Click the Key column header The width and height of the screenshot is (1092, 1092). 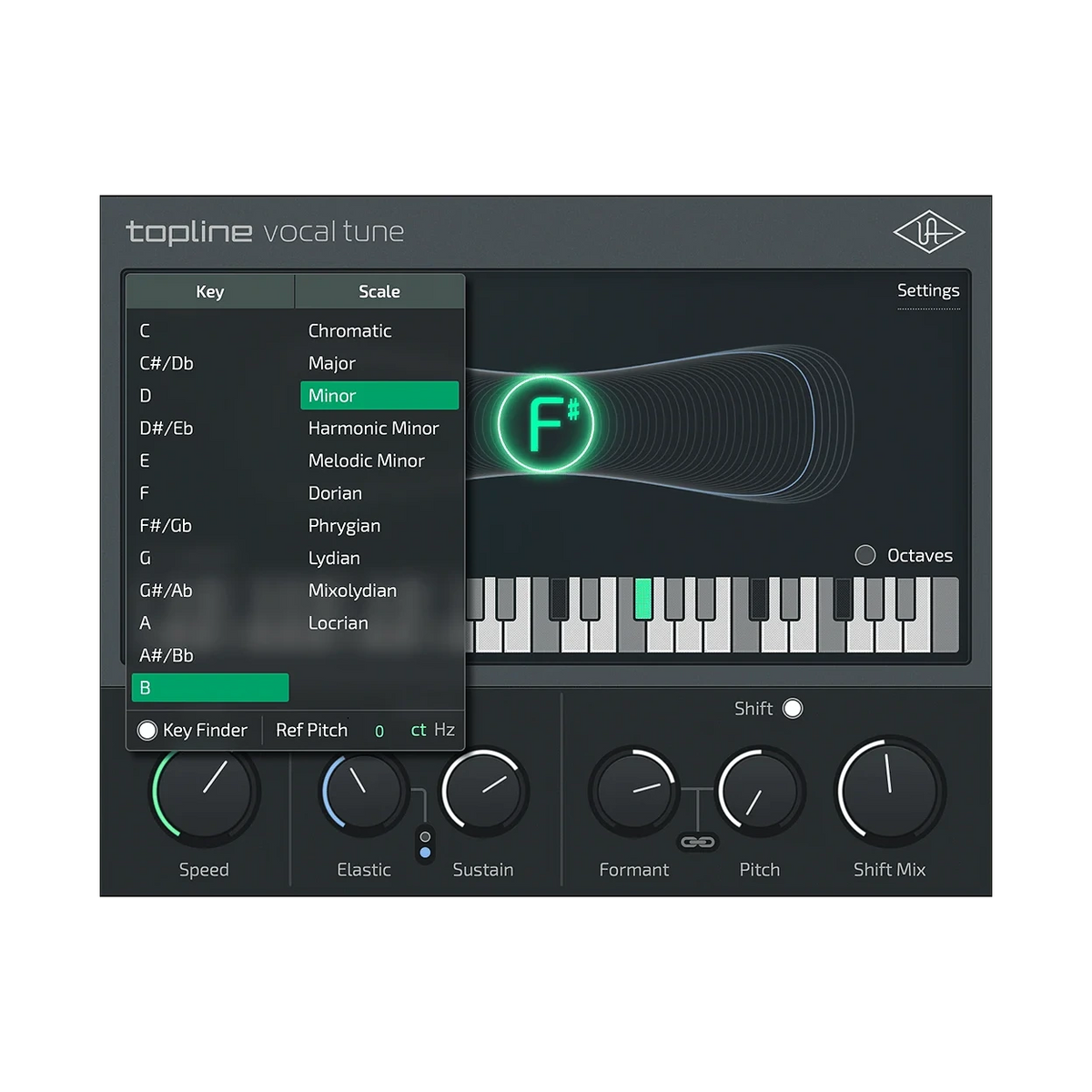(210, 291)
